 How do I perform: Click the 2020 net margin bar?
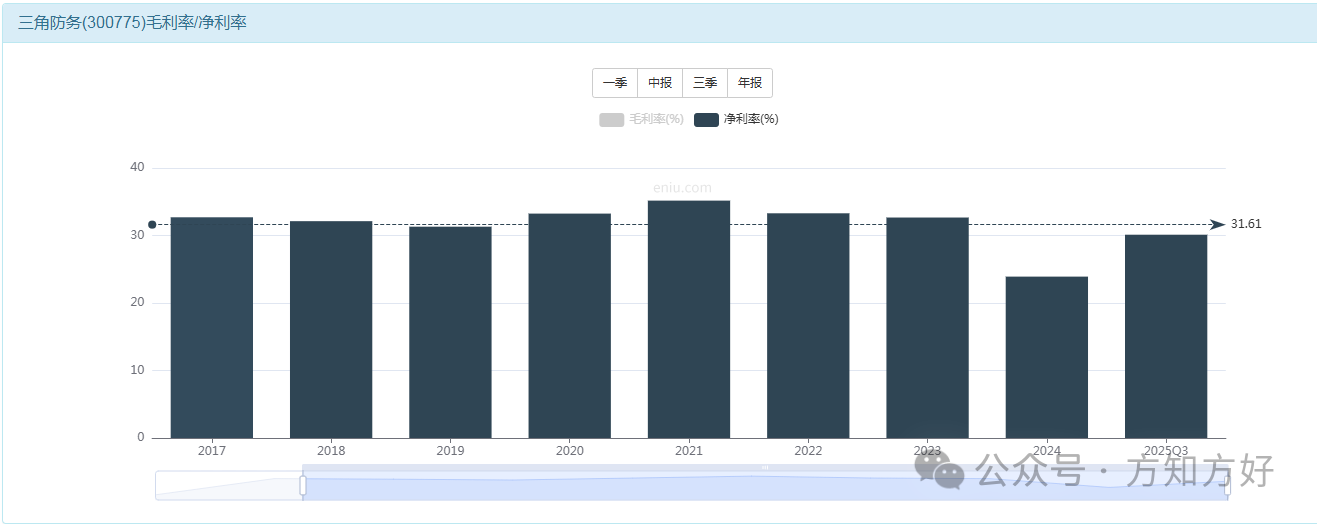point(569,326)
